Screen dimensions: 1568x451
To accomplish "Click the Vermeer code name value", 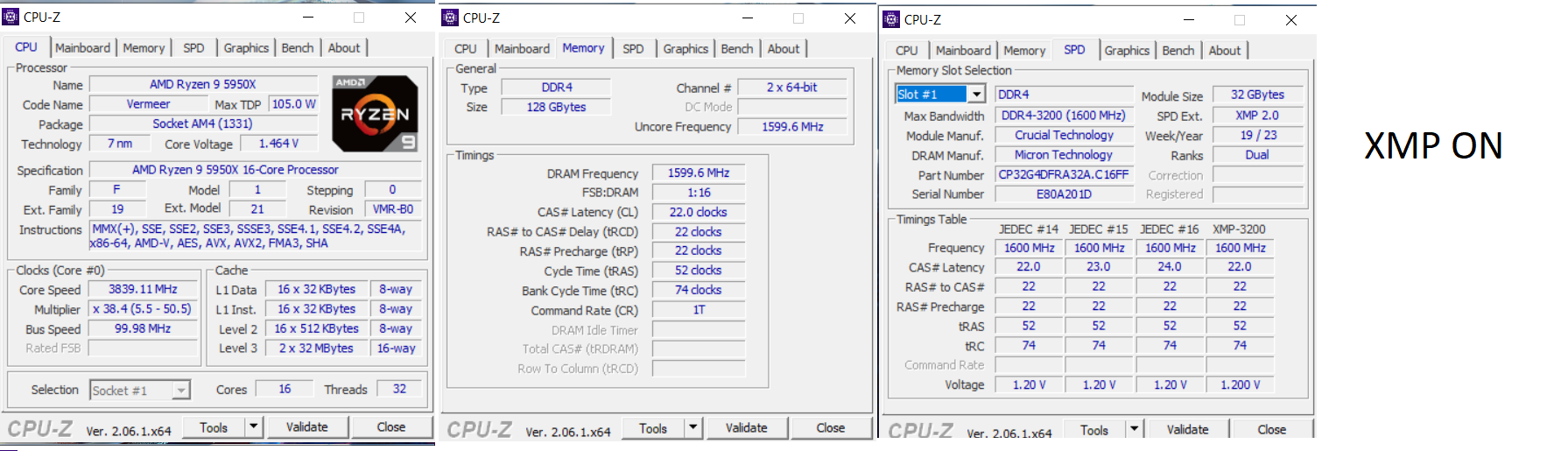I will pyautogui.click(x=149, y=104).
